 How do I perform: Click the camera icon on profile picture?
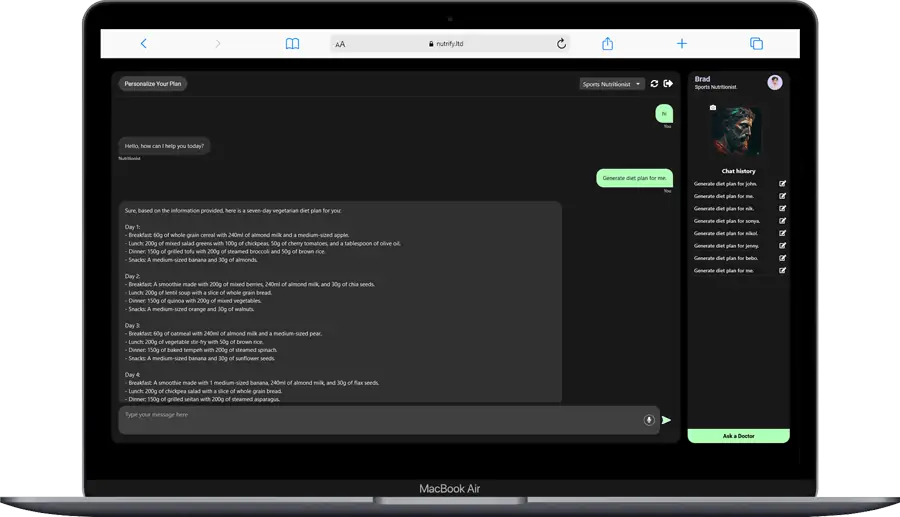(x=713, y=107)
